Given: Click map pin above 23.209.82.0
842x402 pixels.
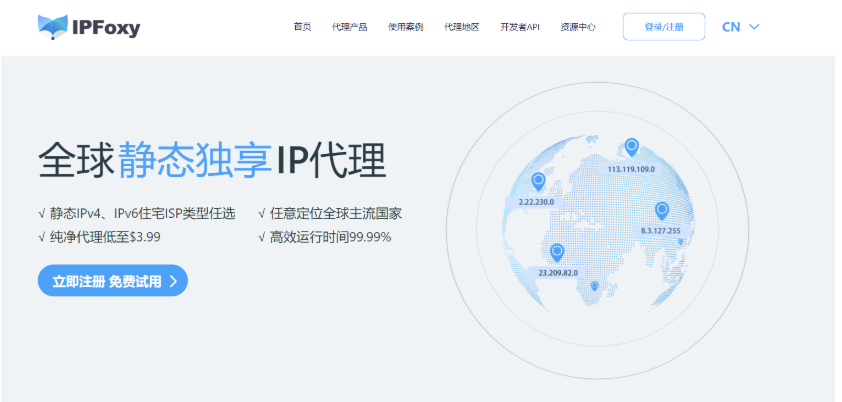Looking at the screenshot, I should (x=557, y=252).
